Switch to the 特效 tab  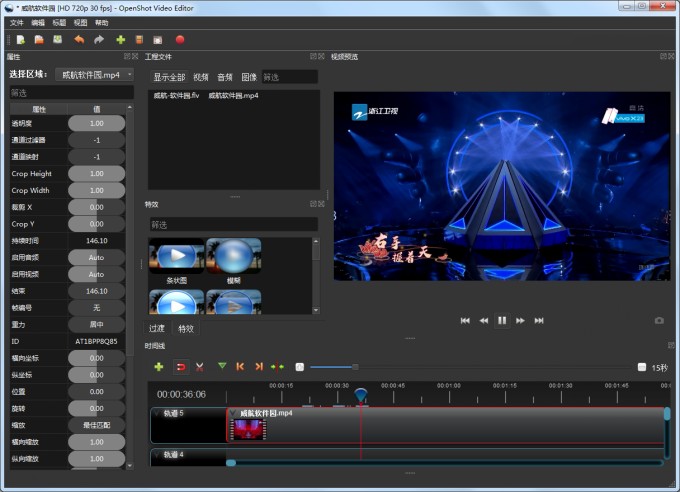pyautogui.click(x=186, y=328)
